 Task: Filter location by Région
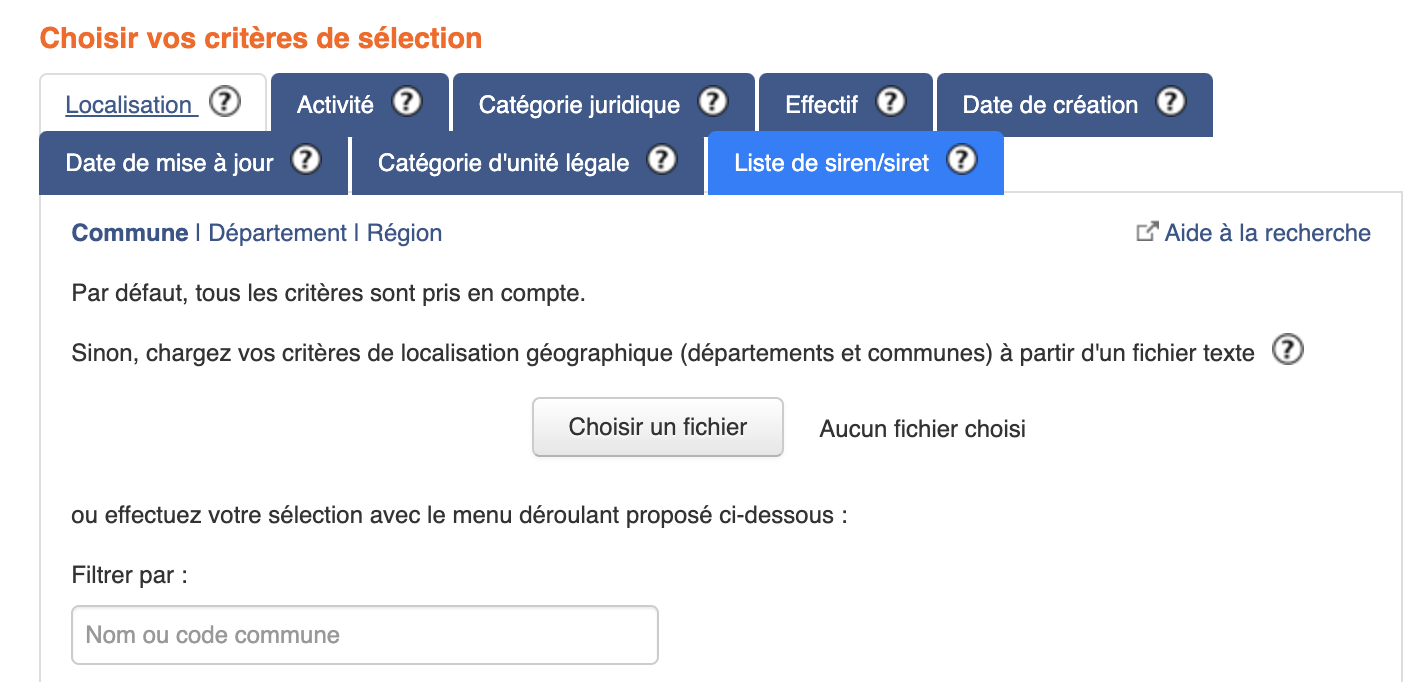tap(404, 233)
